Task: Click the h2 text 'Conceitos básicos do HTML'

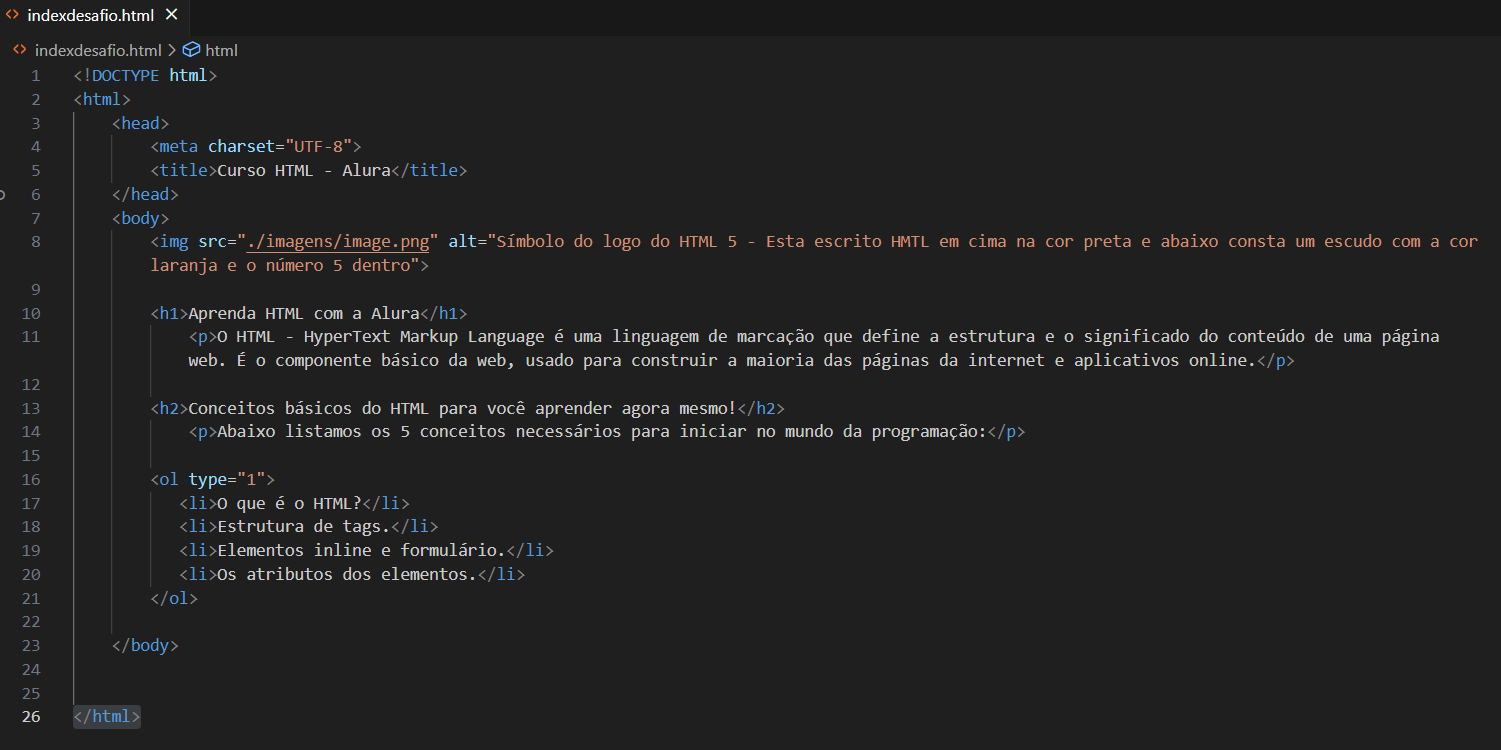Action: click(309, 409)
